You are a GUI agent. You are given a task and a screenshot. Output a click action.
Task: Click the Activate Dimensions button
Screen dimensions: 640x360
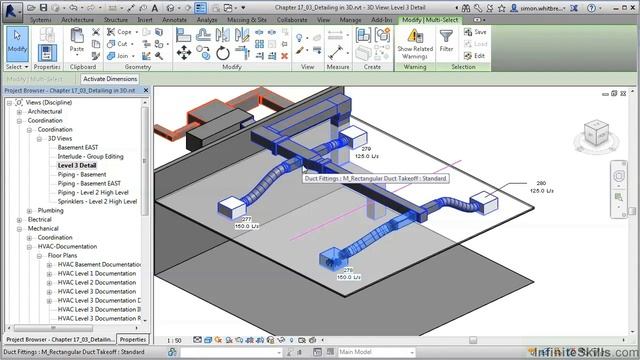click(x=110, y=79)
